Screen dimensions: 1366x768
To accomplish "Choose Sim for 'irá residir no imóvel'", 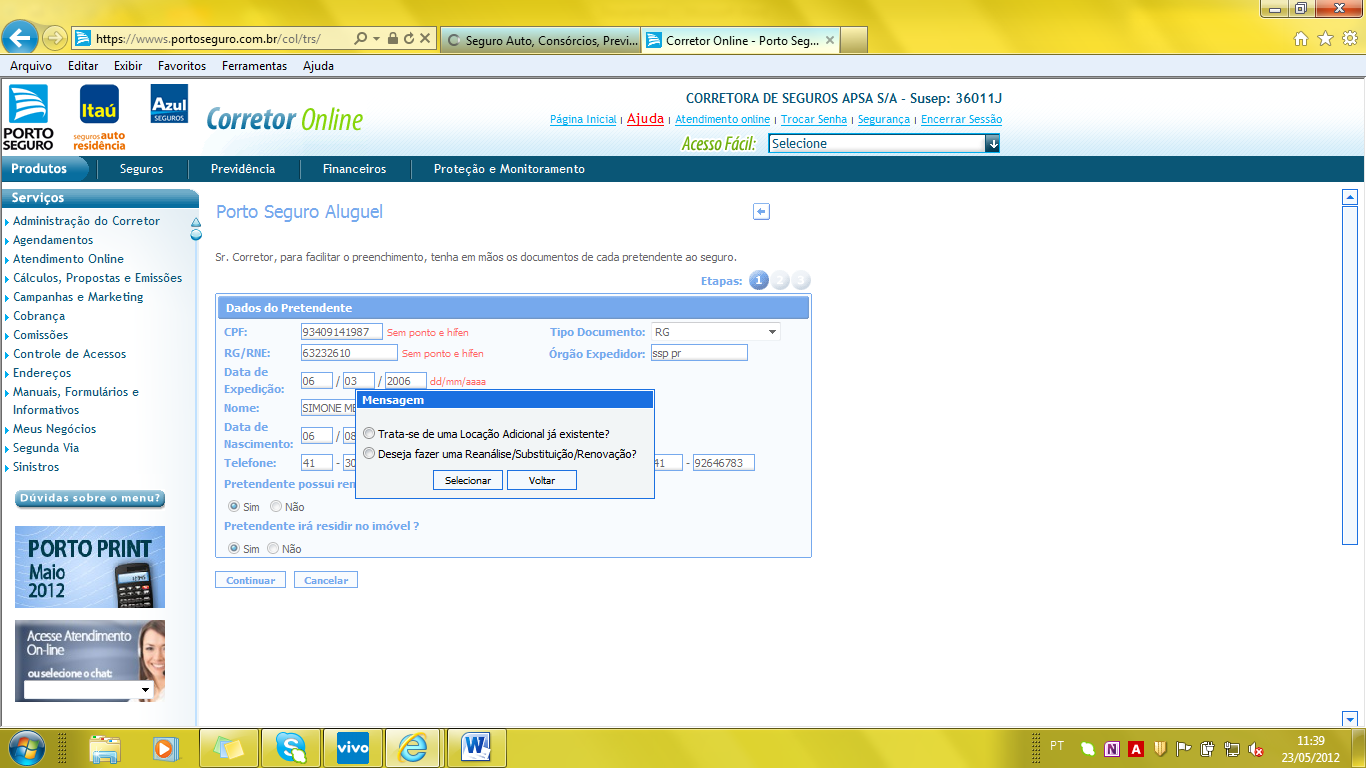I will tap(234, 548).
